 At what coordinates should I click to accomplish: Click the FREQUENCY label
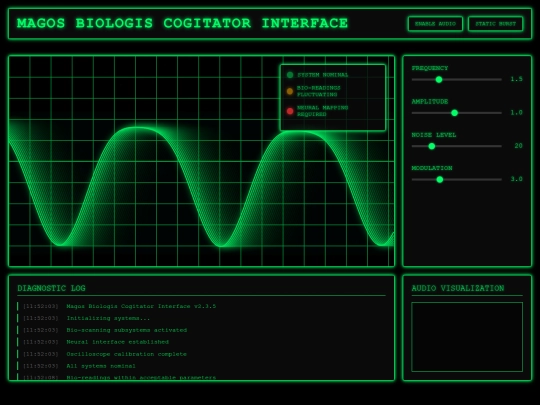(430, 68)
